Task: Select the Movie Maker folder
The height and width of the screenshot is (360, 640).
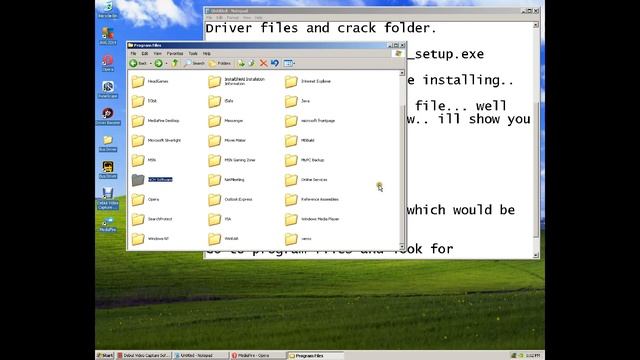Action: [227, 140]
